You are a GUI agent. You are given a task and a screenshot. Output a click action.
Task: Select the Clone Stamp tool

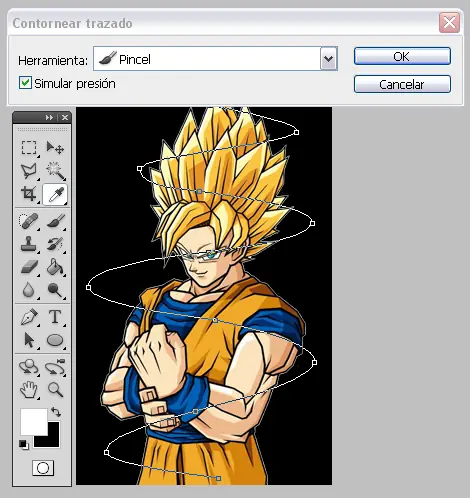click(29, 244)
